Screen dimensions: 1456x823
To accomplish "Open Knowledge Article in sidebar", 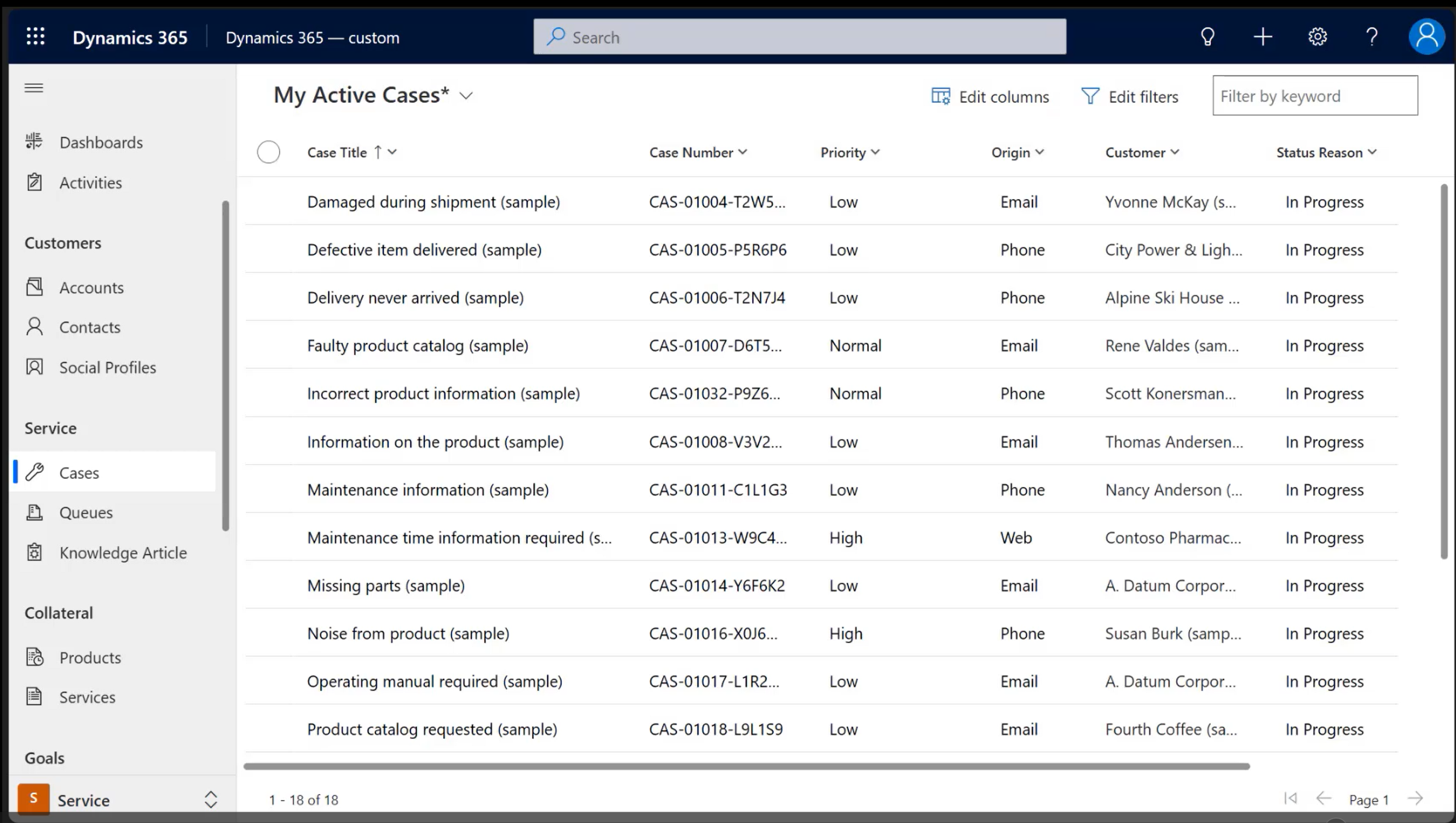I will (123, 552).
